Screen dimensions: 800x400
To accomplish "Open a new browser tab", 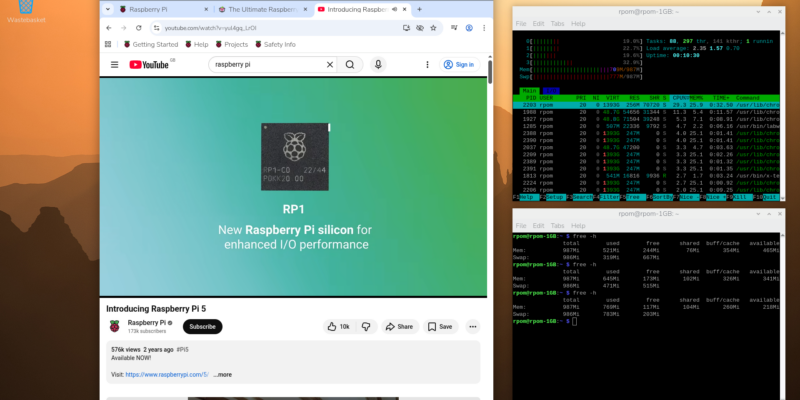I will 419,9.
